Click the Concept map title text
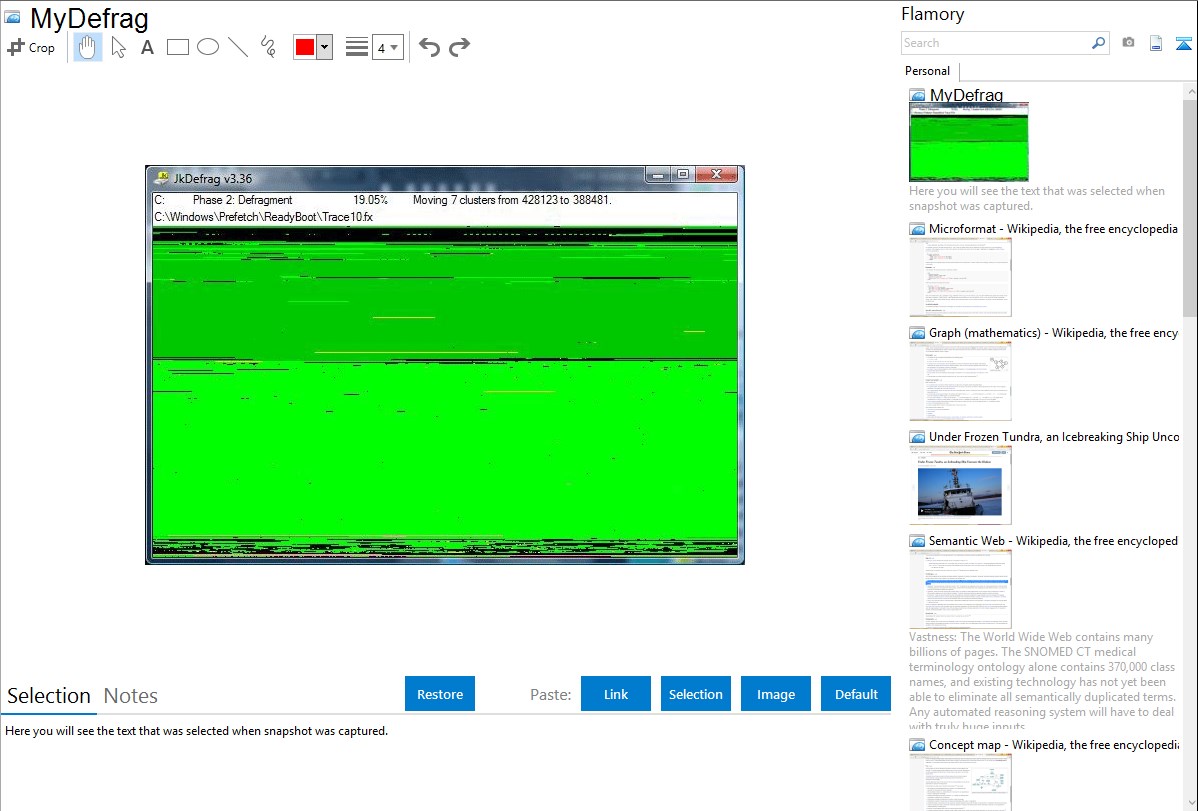The width and height of the screenshot is (1198, 811). click(x=1054, y=744)
